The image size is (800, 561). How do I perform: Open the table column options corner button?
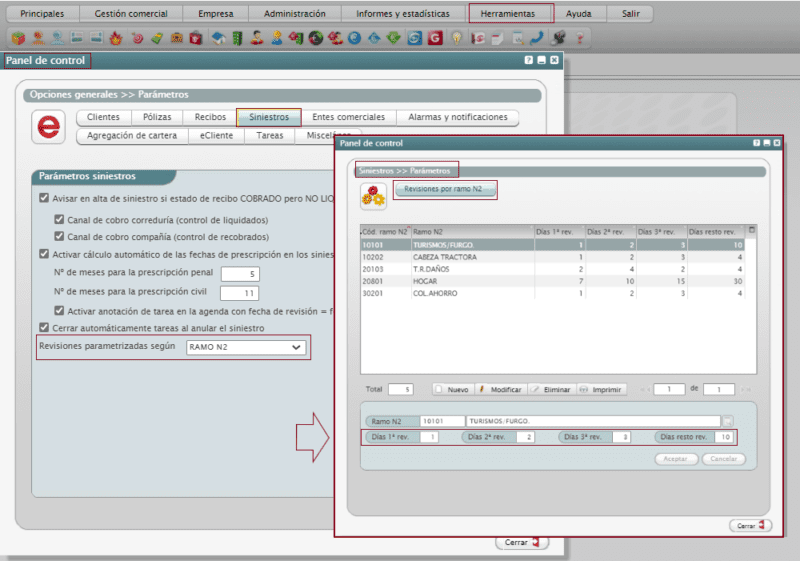(x=752, y=230)
